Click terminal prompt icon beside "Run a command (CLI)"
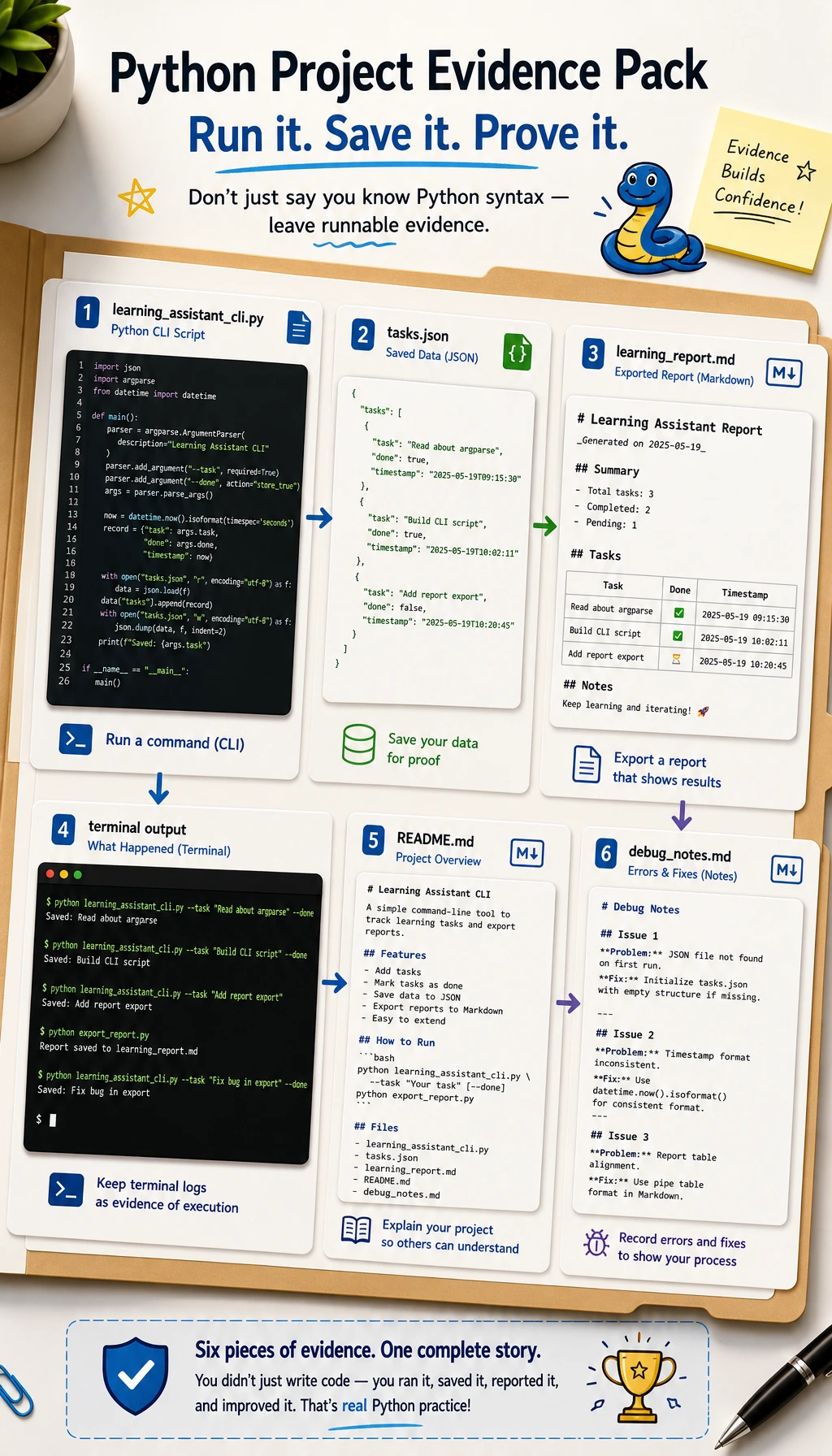 click(76, 739)
